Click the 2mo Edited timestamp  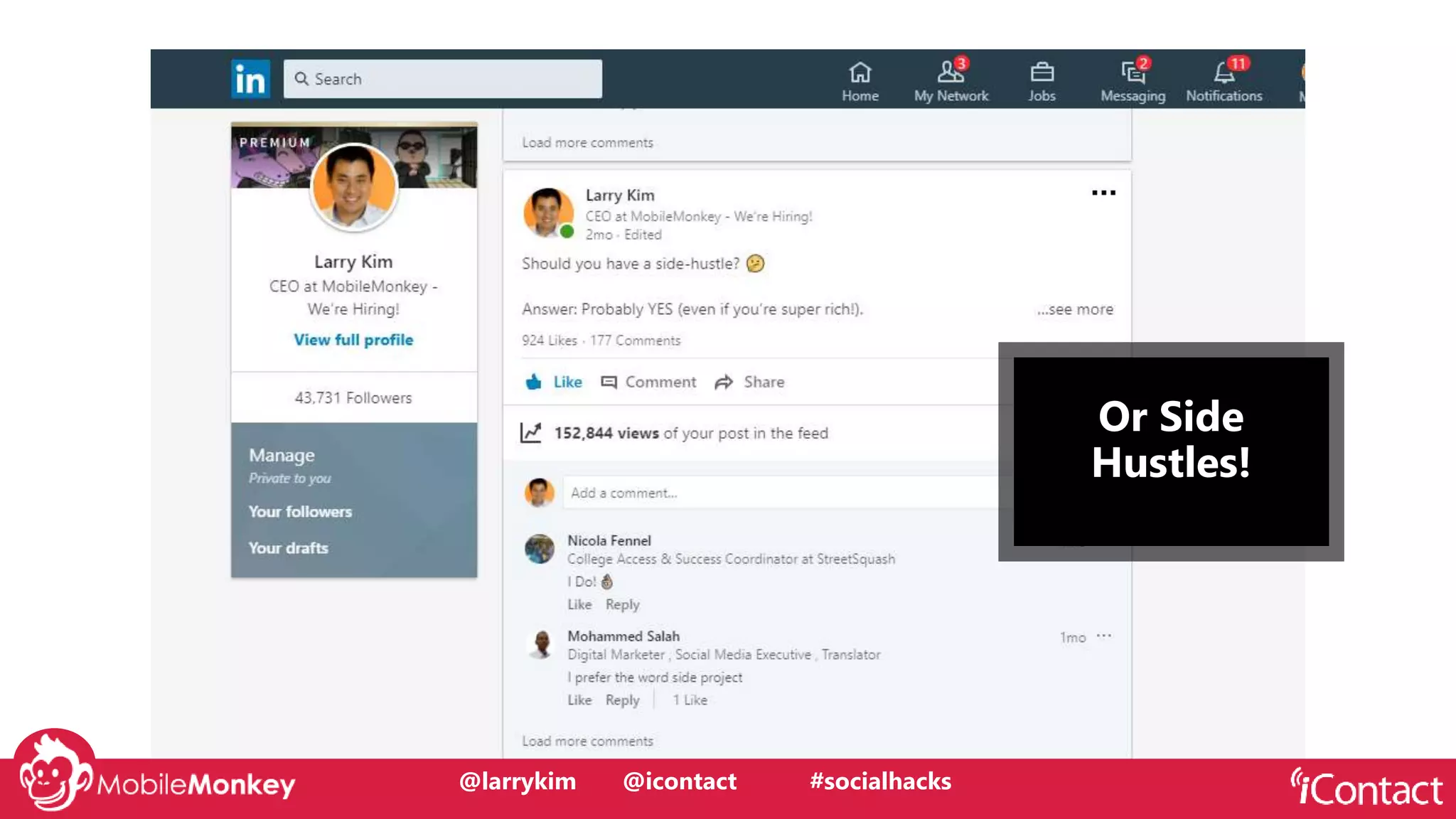[623, 235]
